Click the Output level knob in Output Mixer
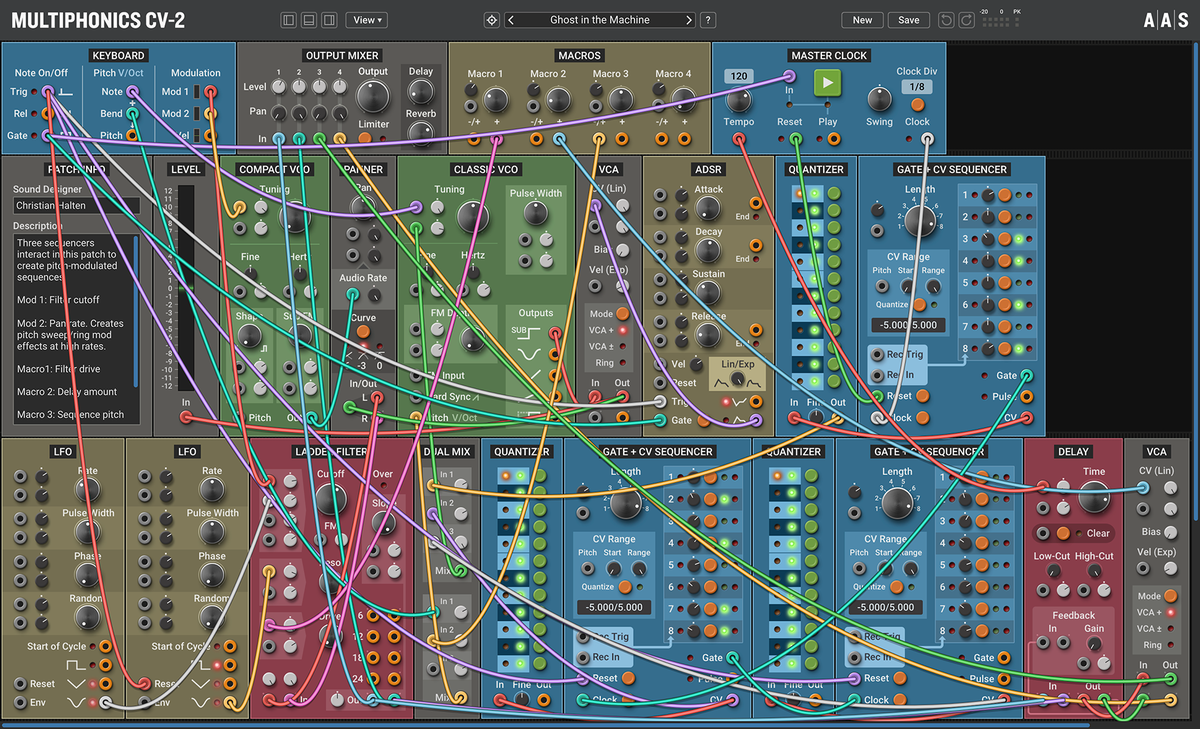 (373, 97)
